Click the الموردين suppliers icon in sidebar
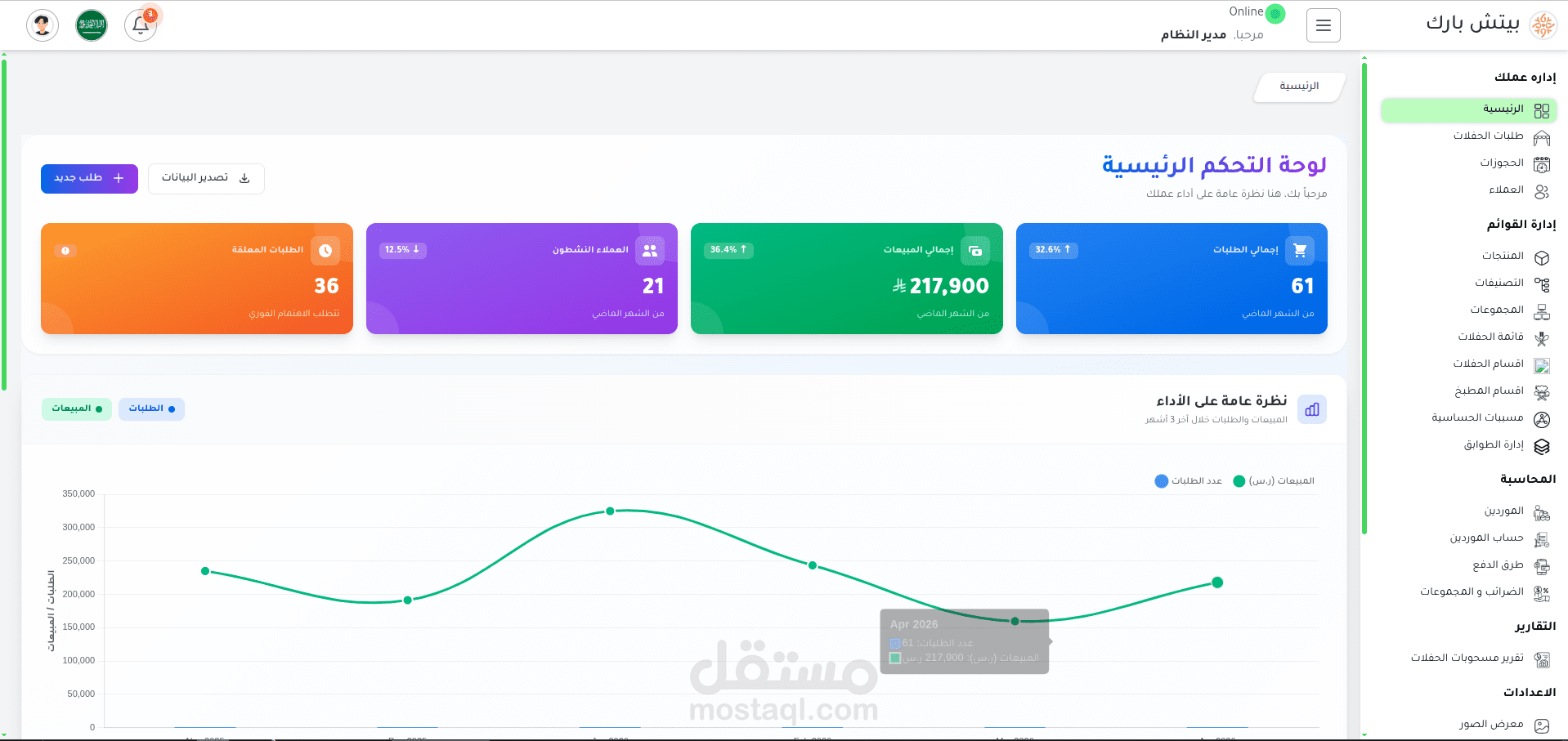 pyautogui.click(x=1542, y=512)
